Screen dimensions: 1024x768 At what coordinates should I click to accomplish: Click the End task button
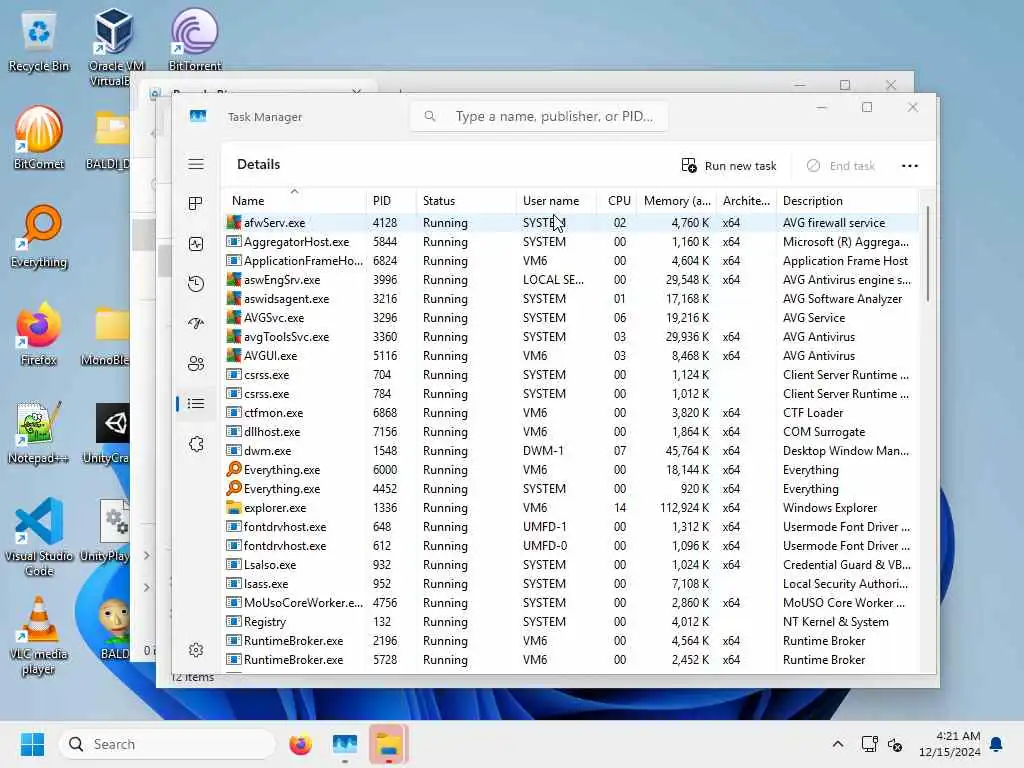click(840, 166)
